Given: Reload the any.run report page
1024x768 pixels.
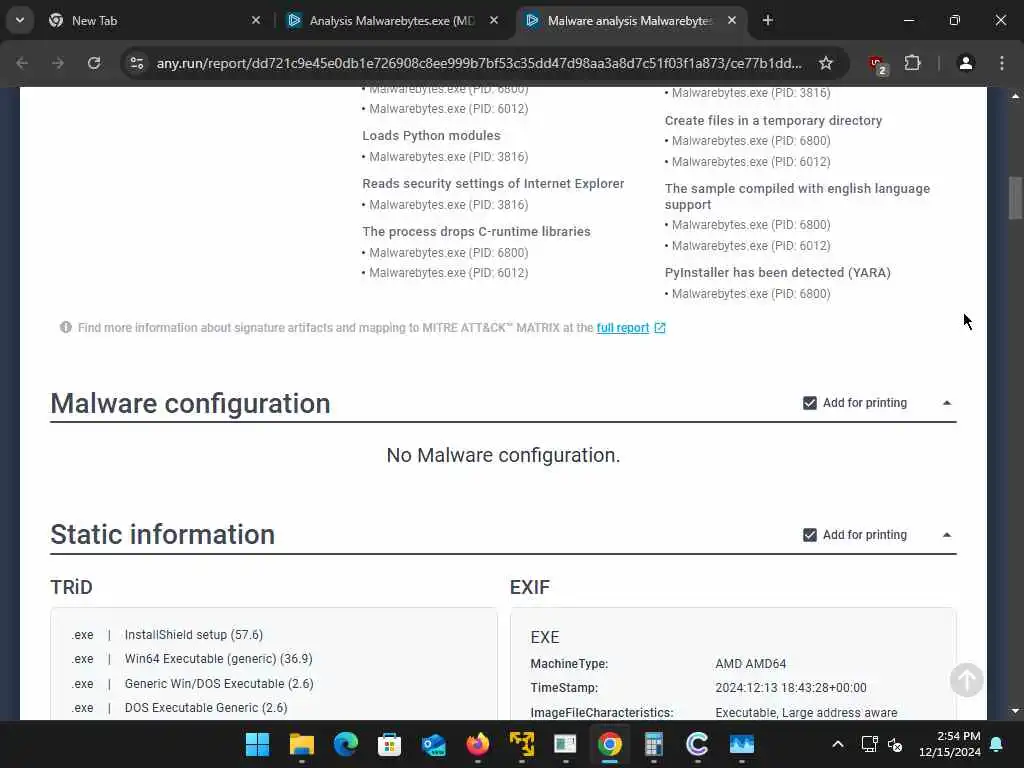Looking at the screenshot, I should coord(94,63).
